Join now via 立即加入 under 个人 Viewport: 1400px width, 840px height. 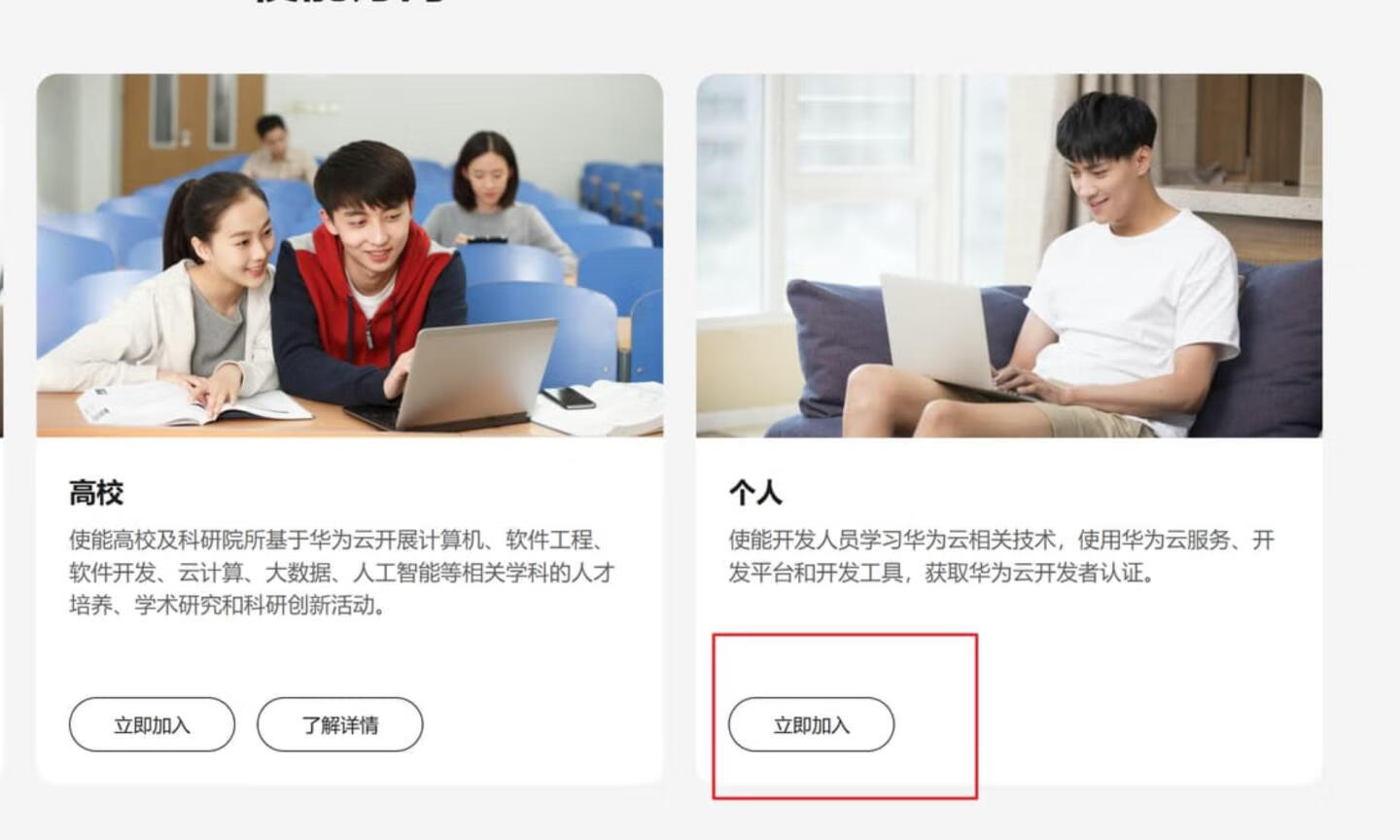pos(811,724)
